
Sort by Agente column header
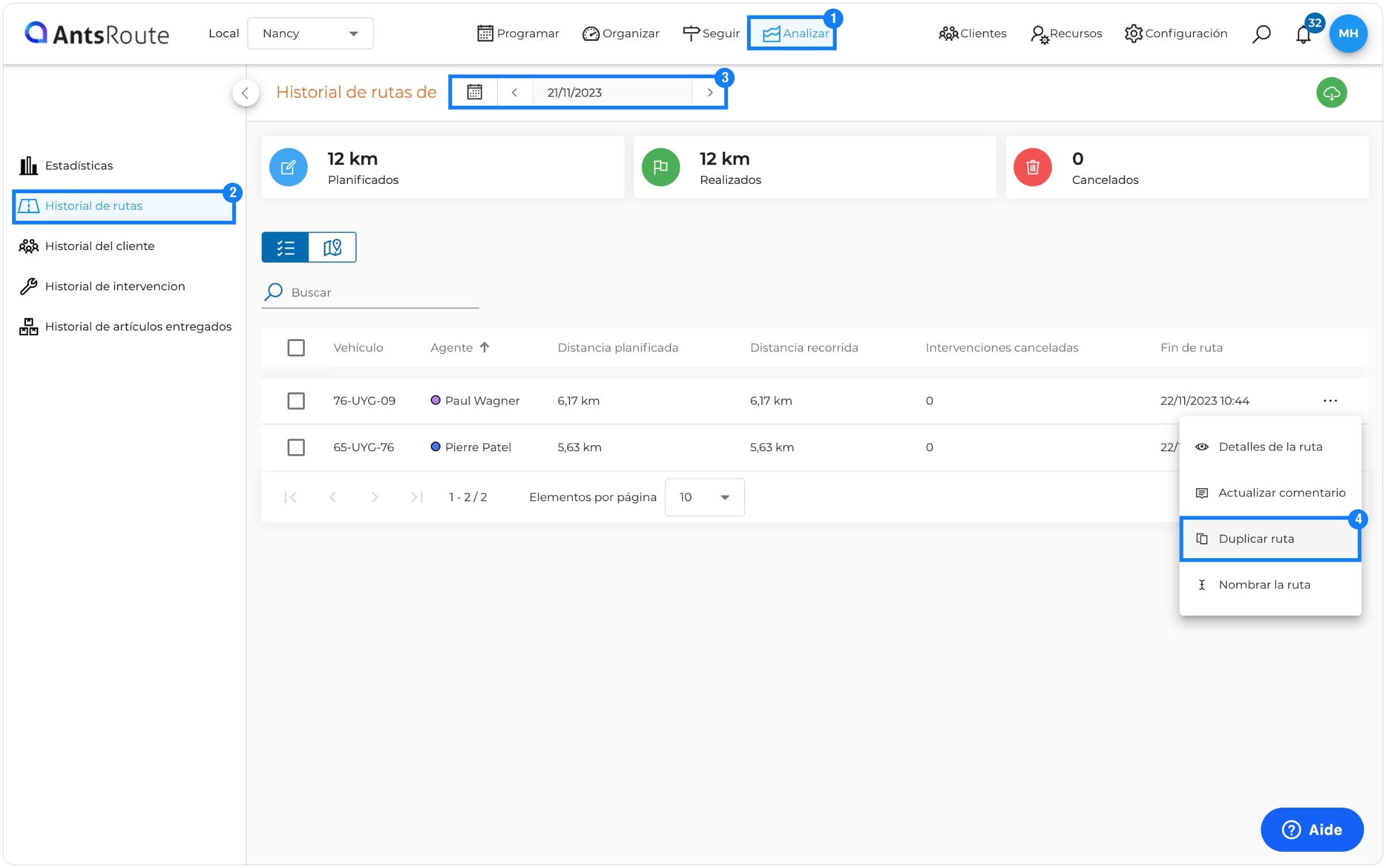pyautogui.click(x=451, y=348)
